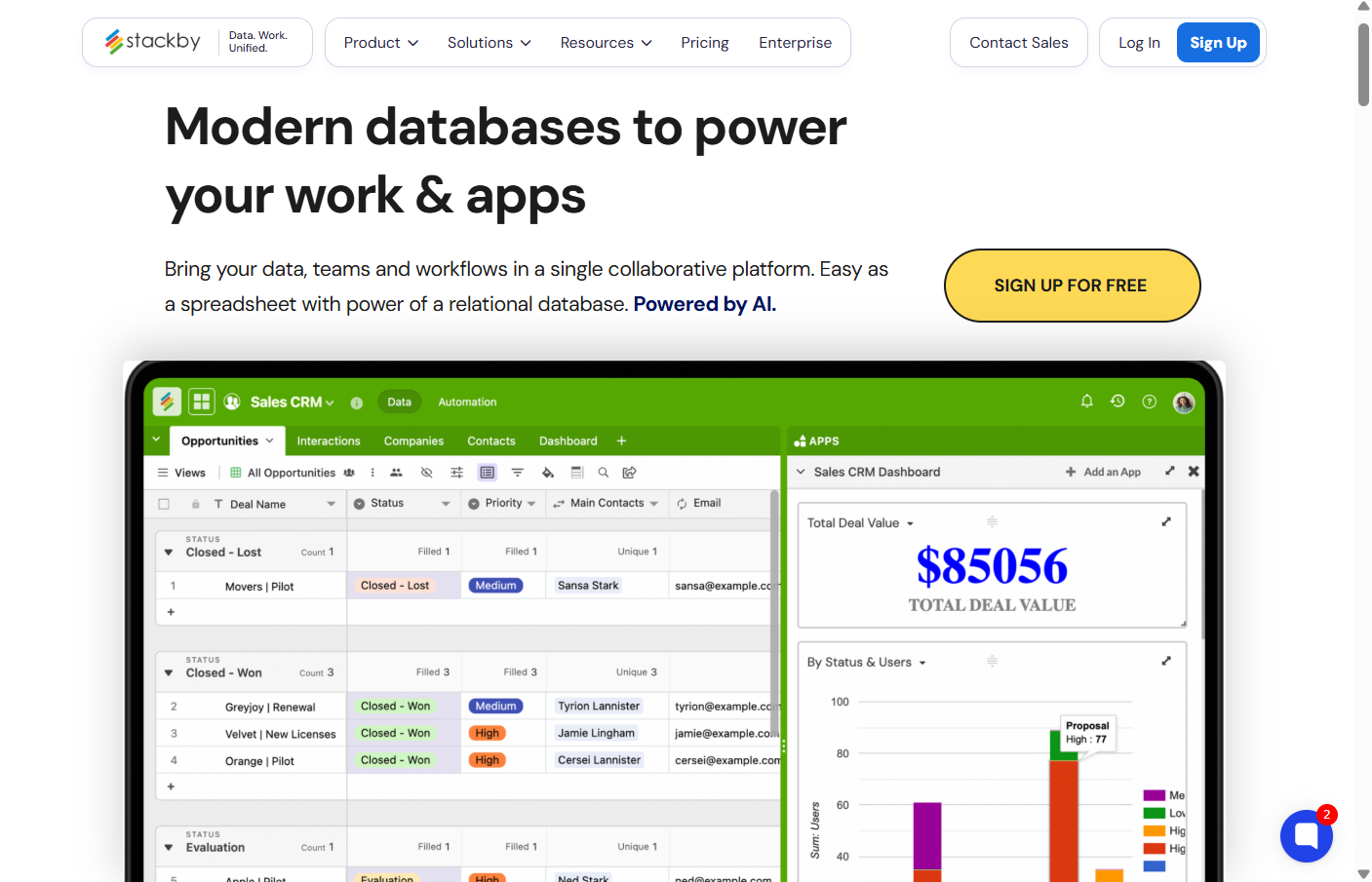Click the purple bar in chart
1372x882 pixels.
(x=926, y=834)
